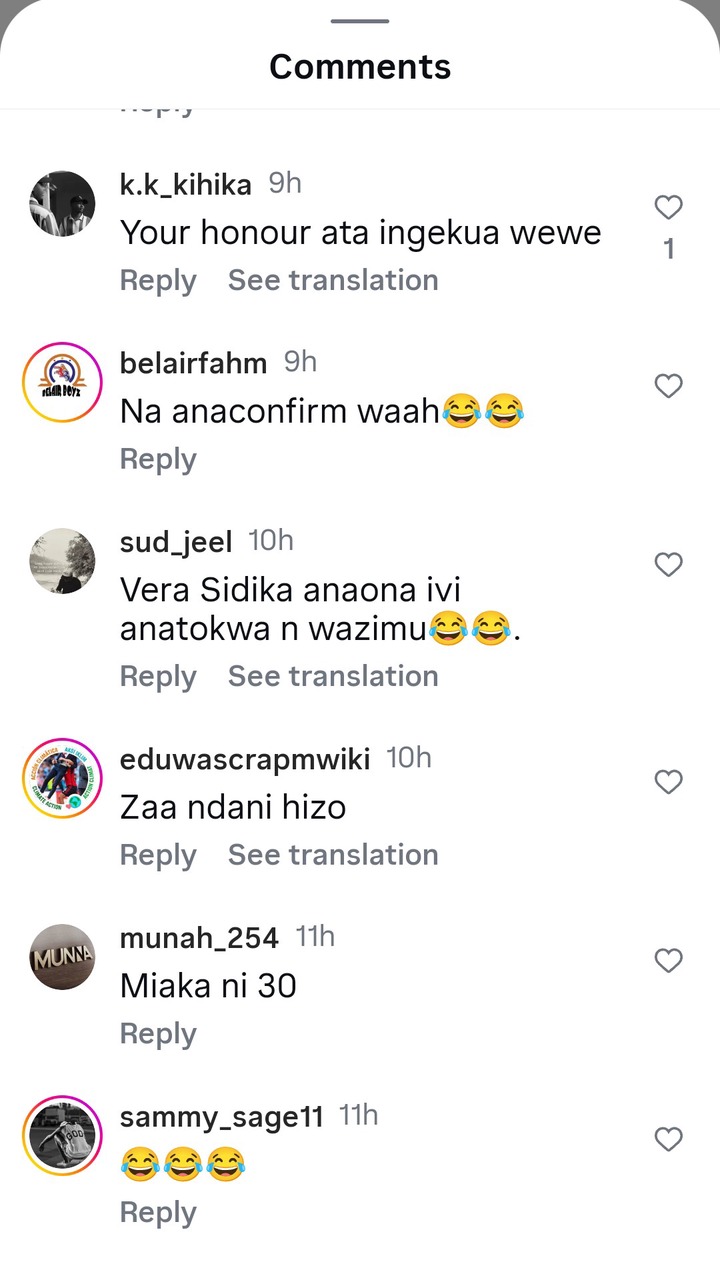
Task: See translation of sud_jeel's comment
Action: click(333, 676)
